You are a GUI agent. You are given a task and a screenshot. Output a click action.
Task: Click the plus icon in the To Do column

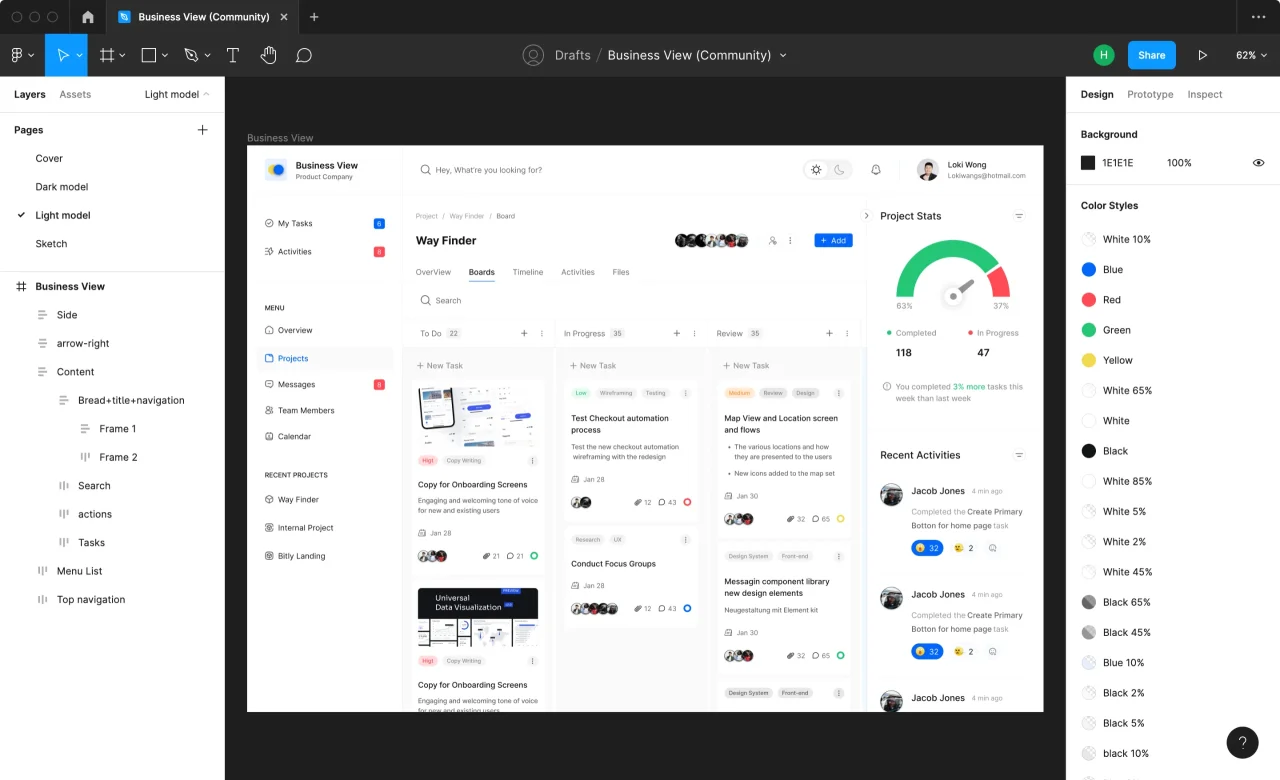point(524,333)
